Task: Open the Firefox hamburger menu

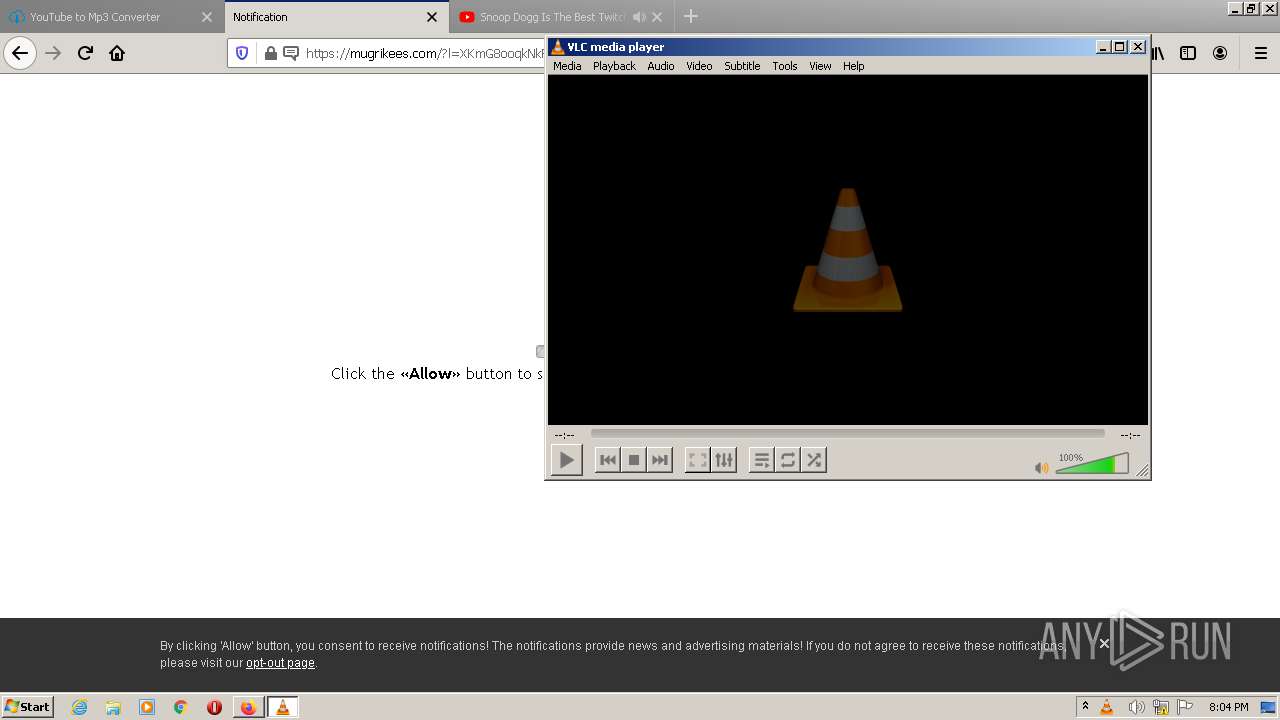Action: pos(1261,53)
